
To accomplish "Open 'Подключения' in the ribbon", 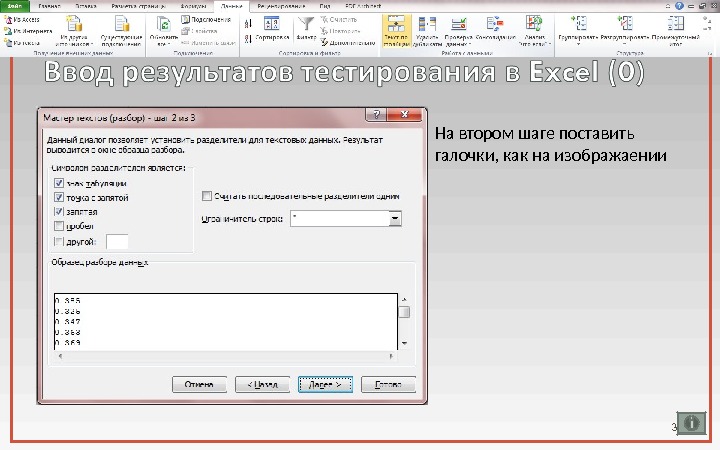I will click(x=205, y=19).
